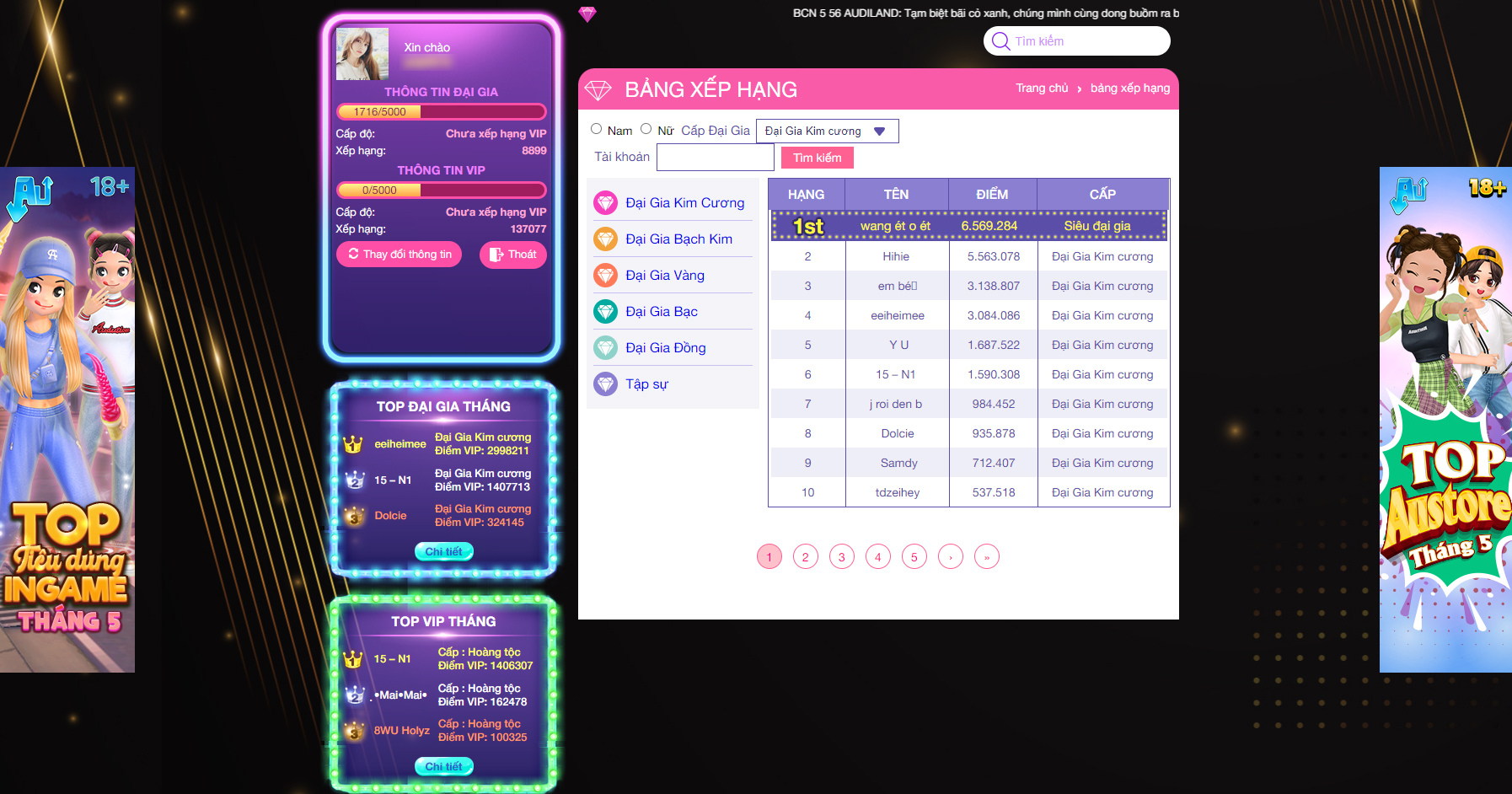
Task: Click the breadcrumb arrow separator
Action: pos(1080,89)
